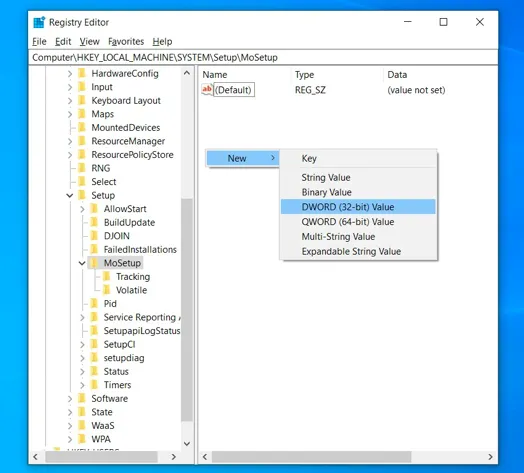Screen dimensions: 524x473
Task: Click the Pid folder icon
Action: [94, 304]
